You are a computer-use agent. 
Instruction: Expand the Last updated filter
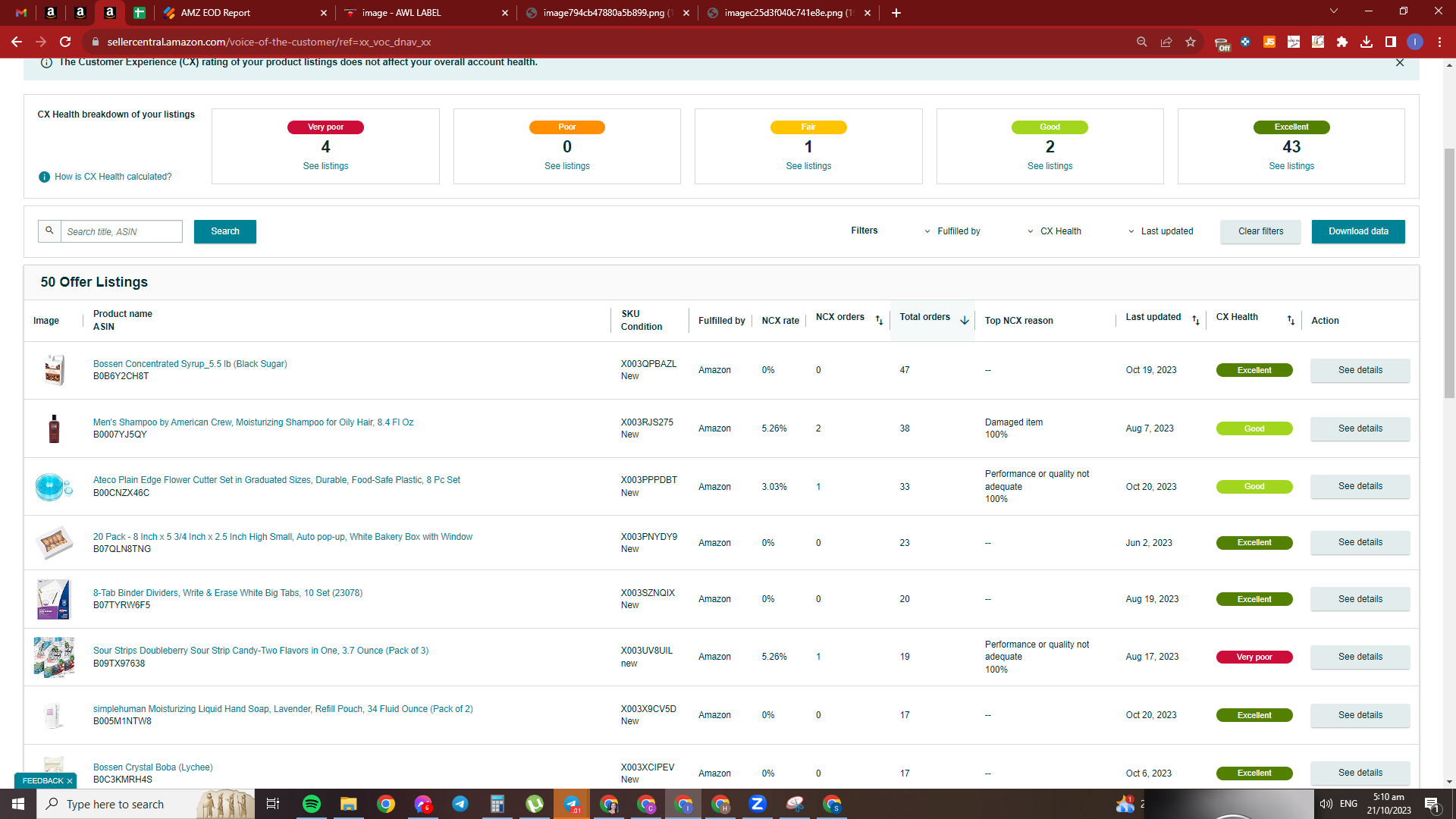click(1161, 231)
